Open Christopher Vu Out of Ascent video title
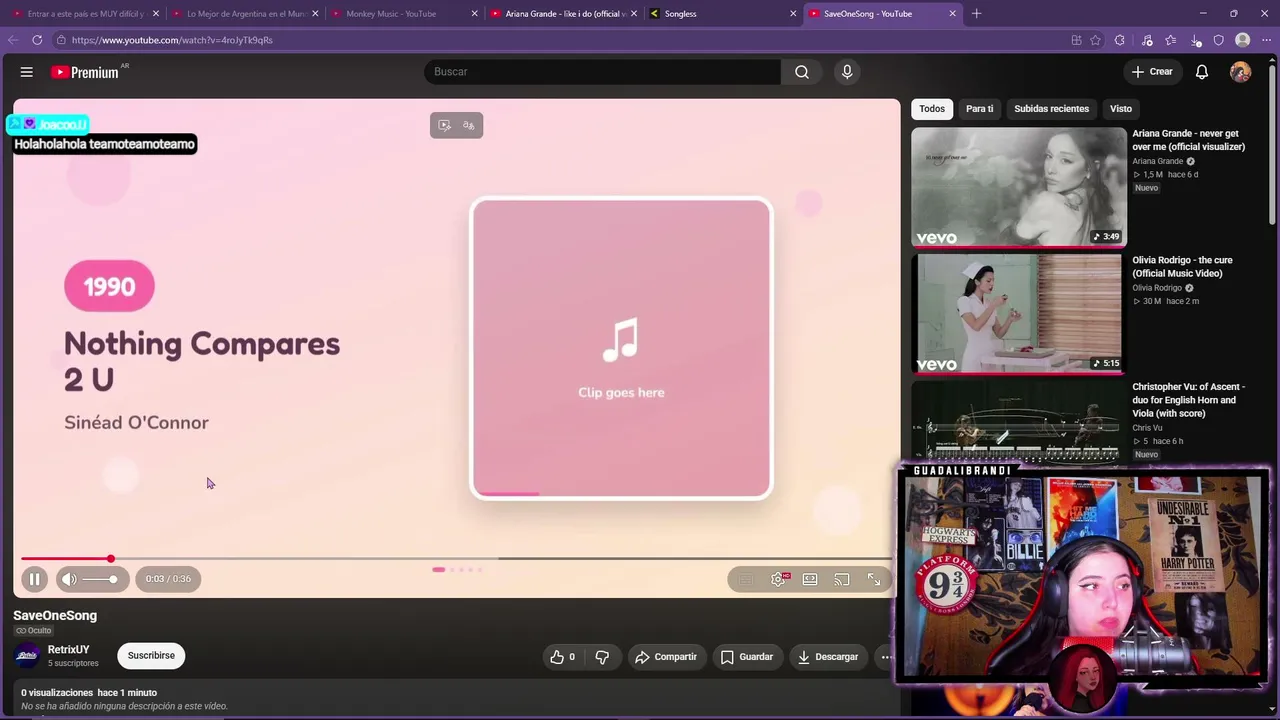The image size is (1280, 720). pyautogui.click(x=1189, y=400)
